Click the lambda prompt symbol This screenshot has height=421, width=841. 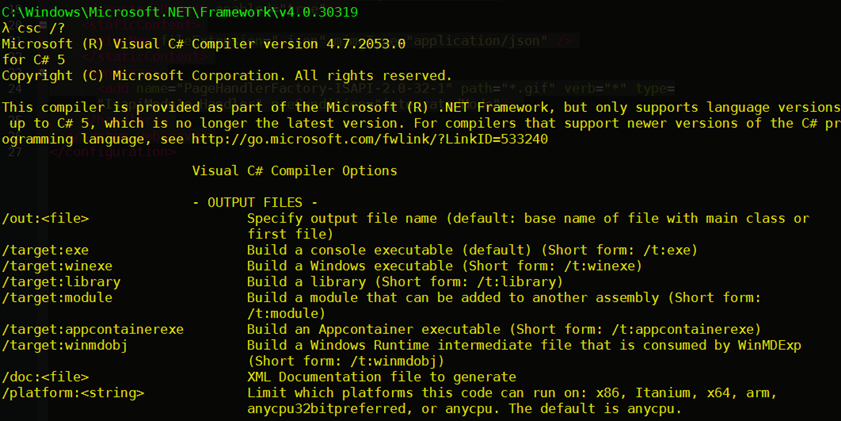(6, 28)
